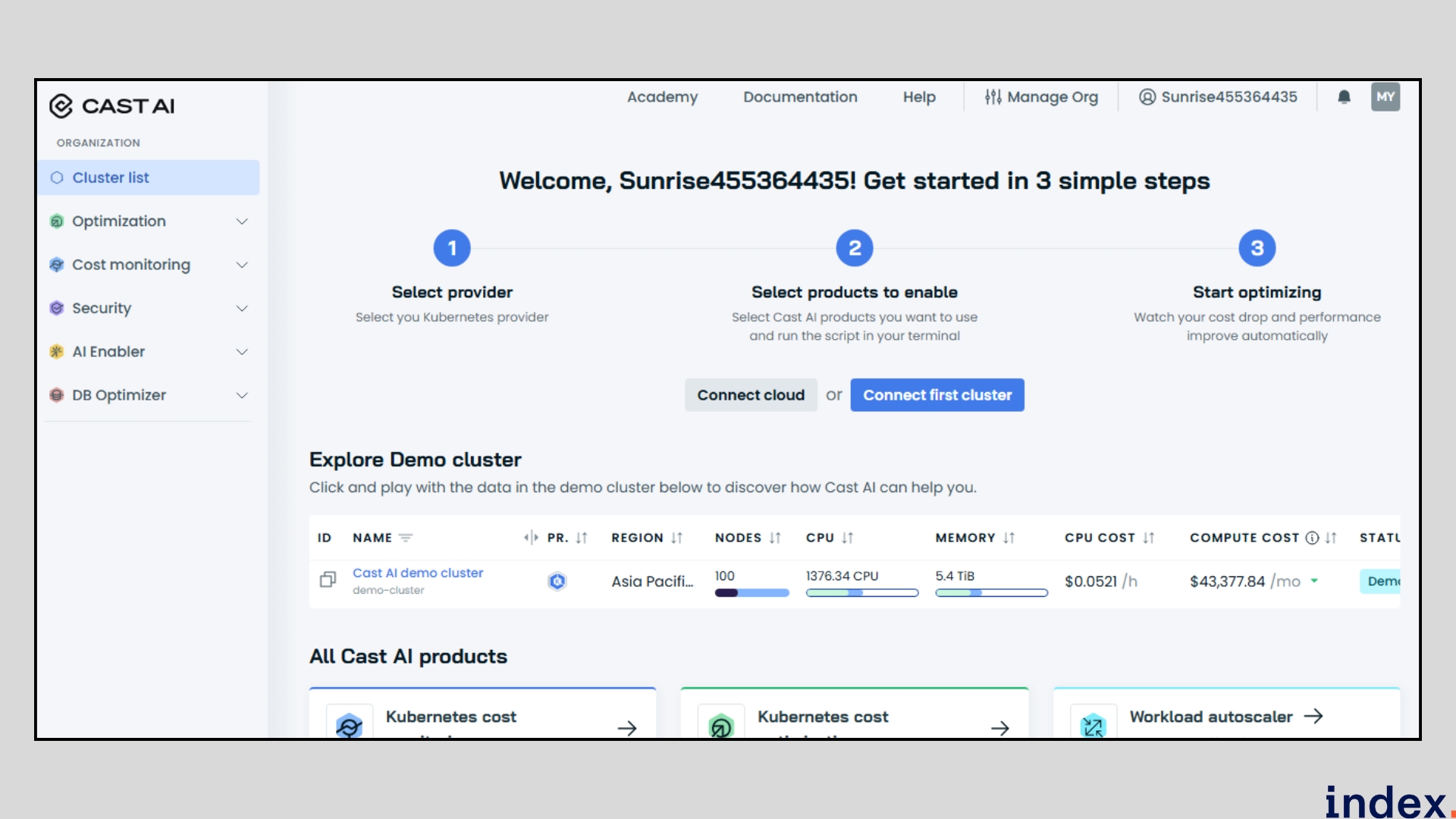Sort table by CPU COST column
Screen dimensions: 1456x819
coord(1148,538)
